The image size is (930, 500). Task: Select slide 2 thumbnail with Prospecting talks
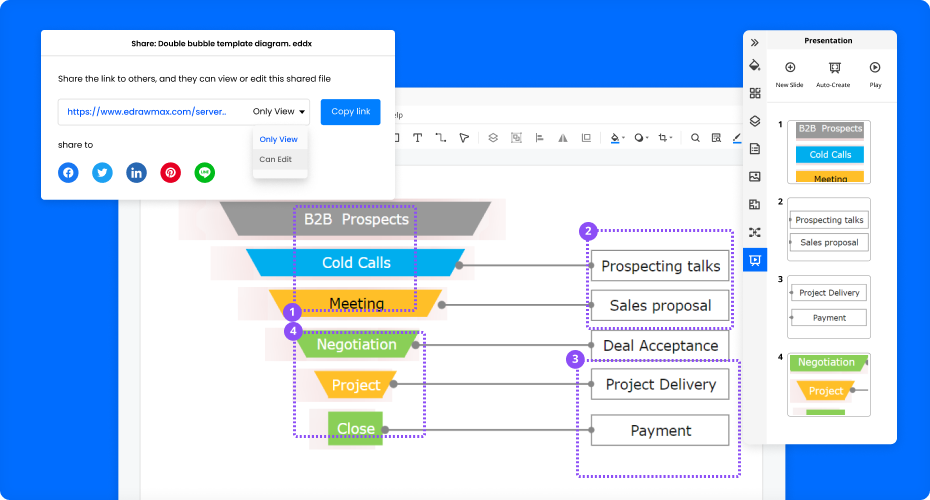point(829,229)
